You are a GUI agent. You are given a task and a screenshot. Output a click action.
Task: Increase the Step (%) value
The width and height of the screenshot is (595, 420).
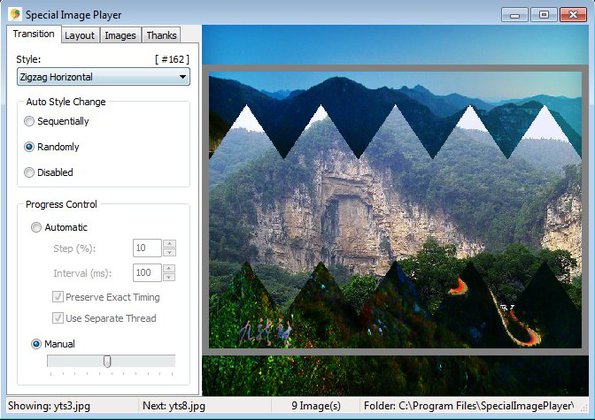click(x=169, y=244)
